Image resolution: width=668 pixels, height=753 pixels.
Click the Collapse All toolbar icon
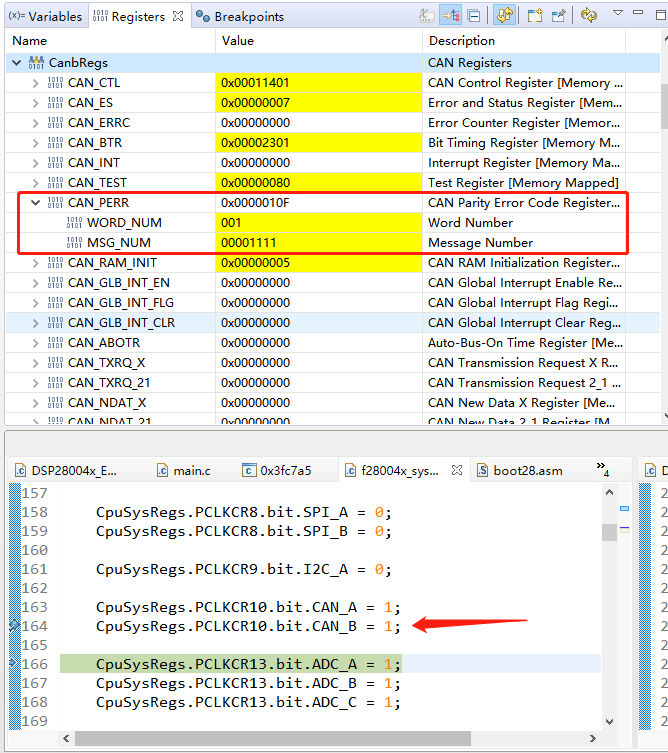pyautogui.click(x=474, y=16)
